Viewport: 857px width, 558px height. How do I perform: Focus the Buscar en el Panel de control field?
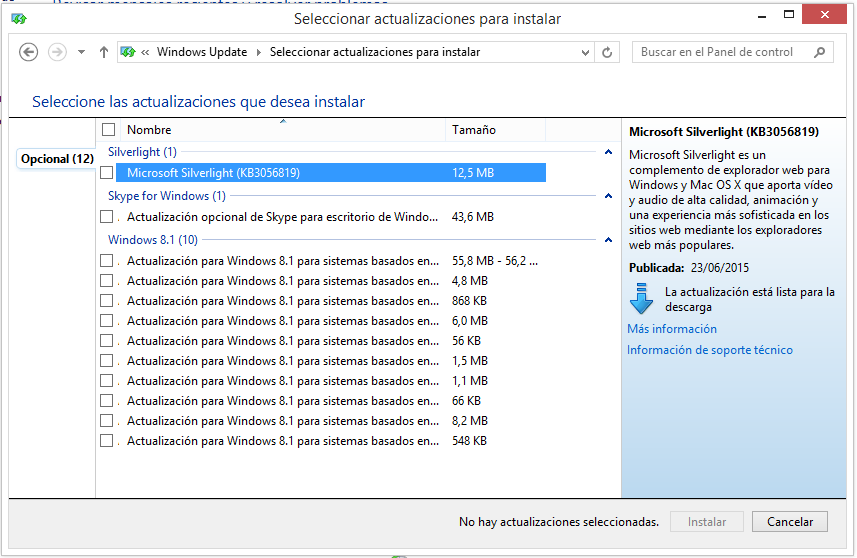click(732, 52)
